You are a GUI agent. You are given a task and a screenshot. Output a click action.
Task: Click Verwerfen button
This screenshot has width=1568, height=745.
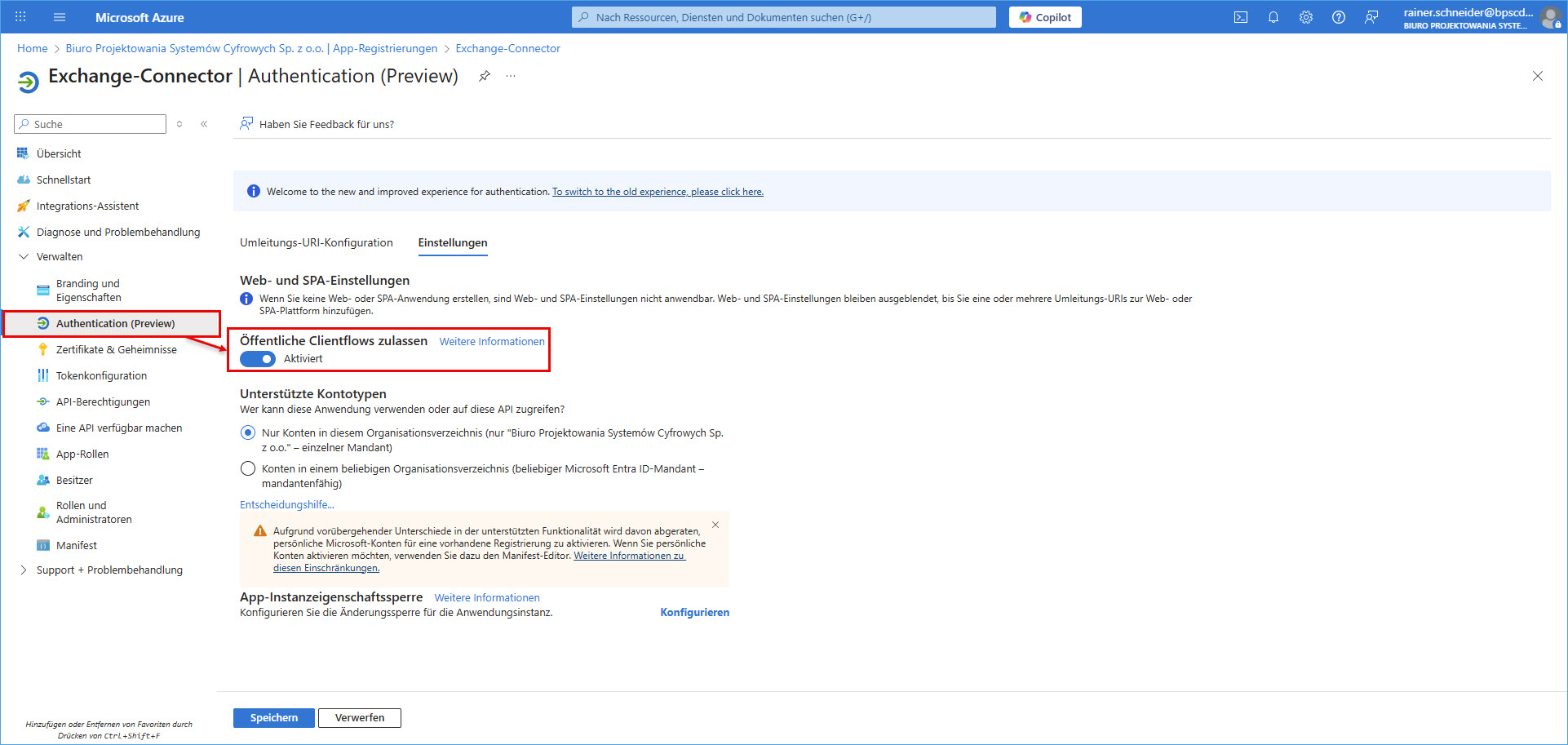pyautogui.click(x=360, y=717)
